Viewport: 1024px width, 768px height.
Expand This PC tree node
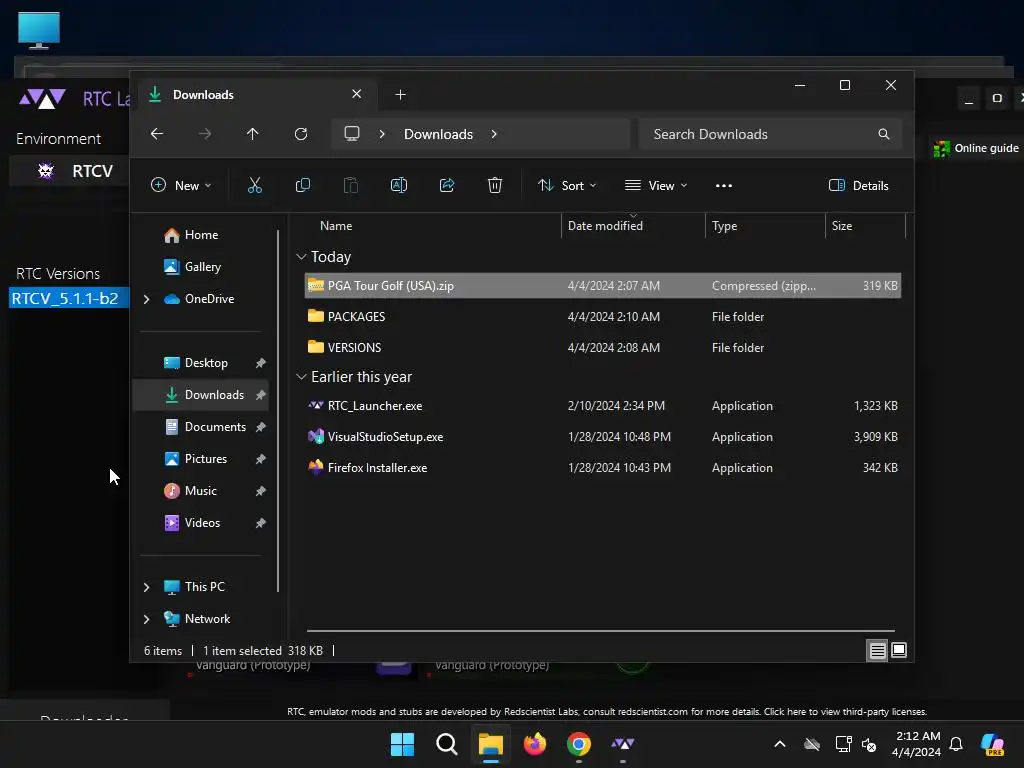pyautogui.click(x=146, y=587)
